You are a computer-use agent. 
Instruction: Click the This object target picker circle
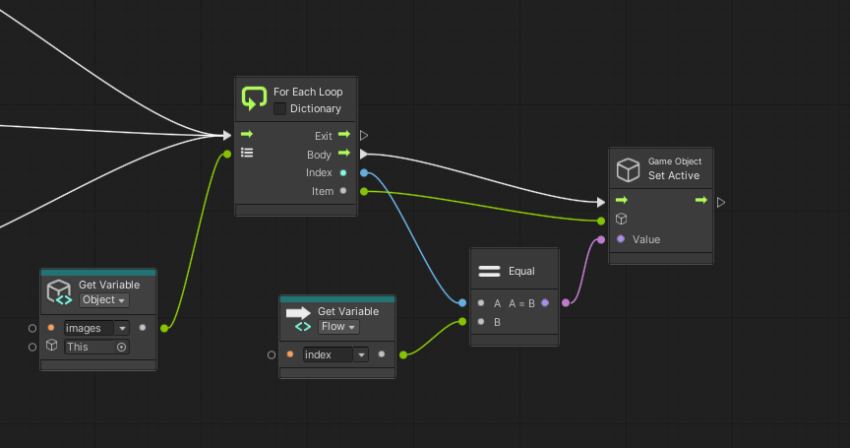point(121,347)
